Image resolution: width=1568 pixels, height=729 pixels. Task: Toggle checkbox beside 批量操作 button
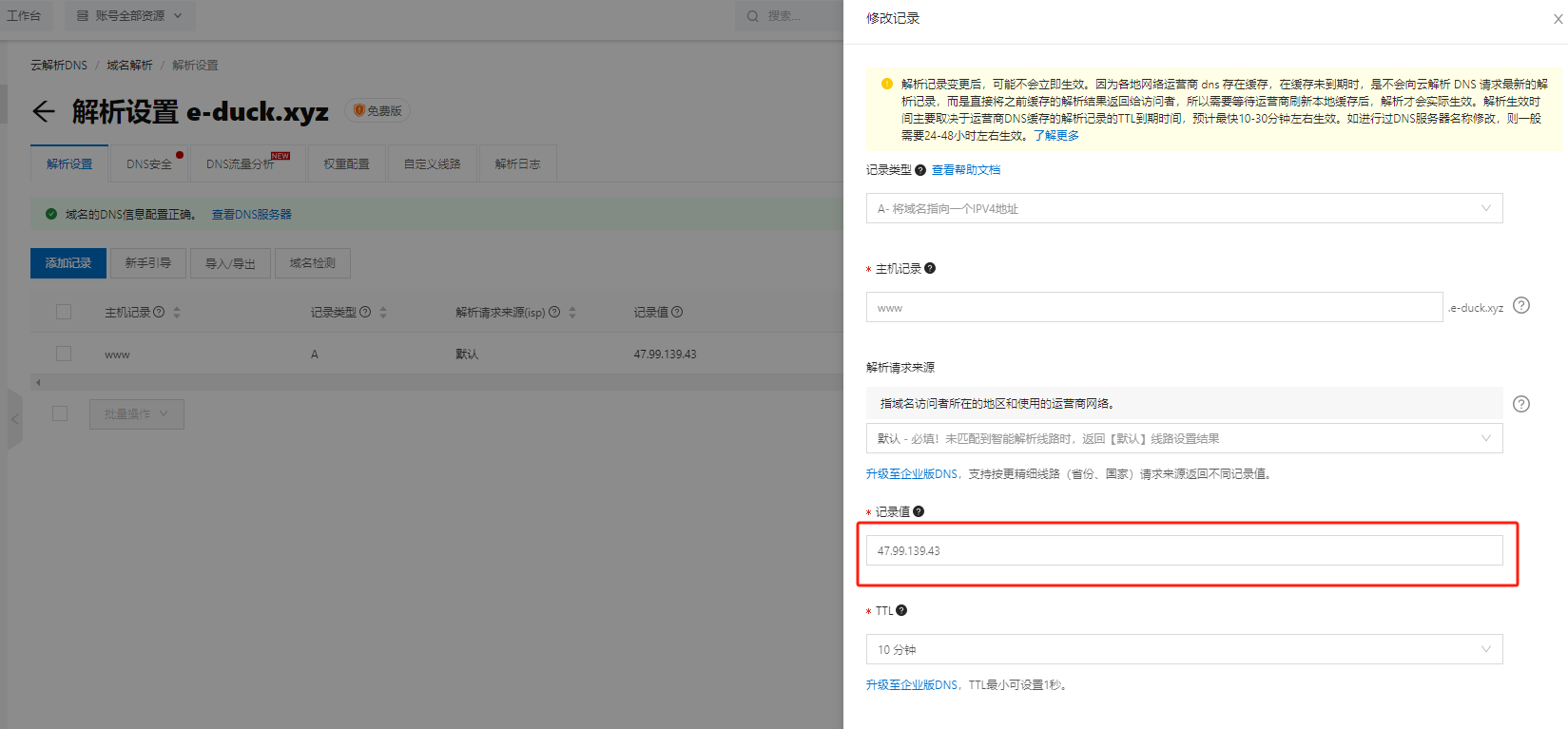pos(60,413)
